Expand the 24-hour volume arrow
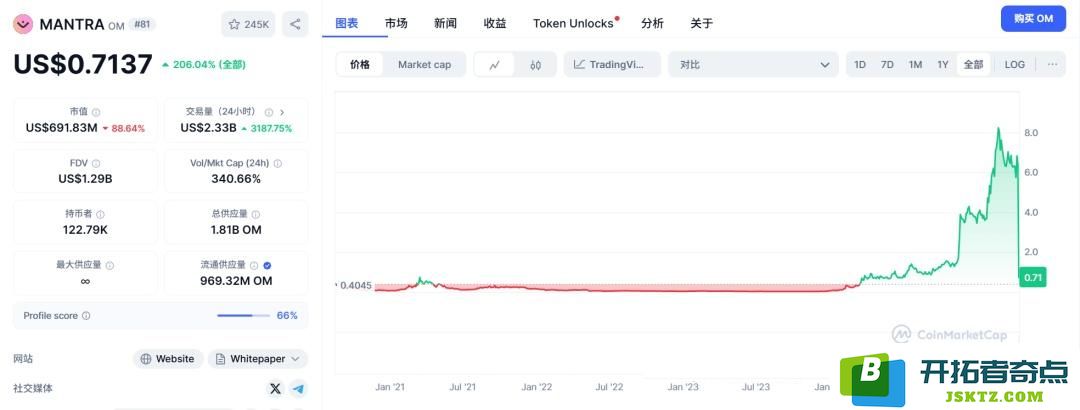This screenshot has width=1080, height=410. coord(282,112)
